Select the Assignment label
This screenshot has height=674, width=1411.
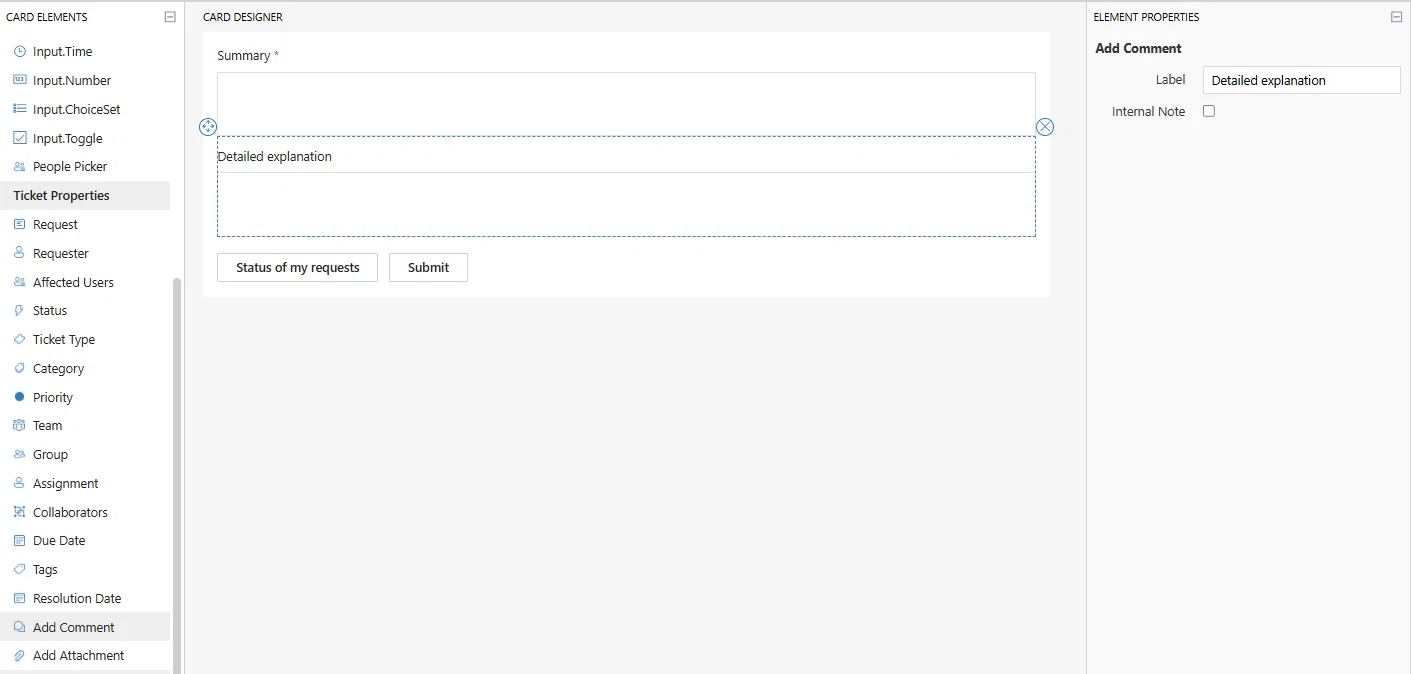coord(66,483)
